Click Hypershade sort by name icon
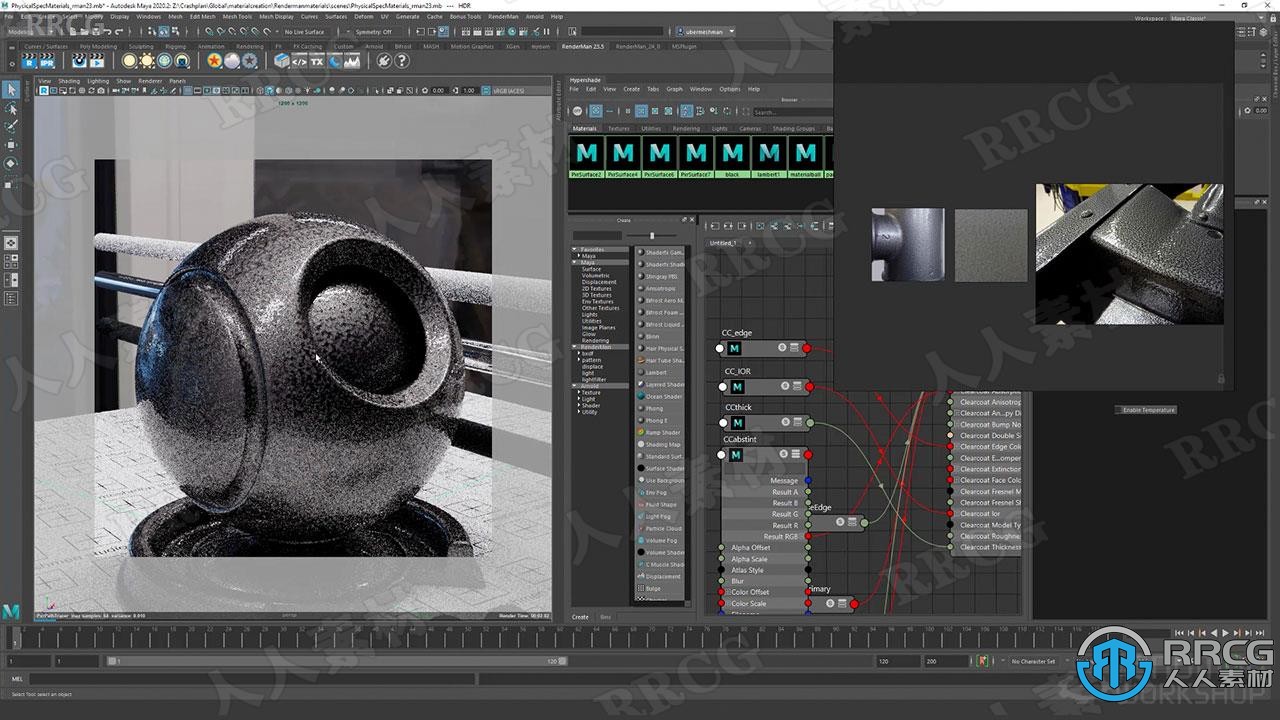 pyautogui.click(x=686, y=111)
